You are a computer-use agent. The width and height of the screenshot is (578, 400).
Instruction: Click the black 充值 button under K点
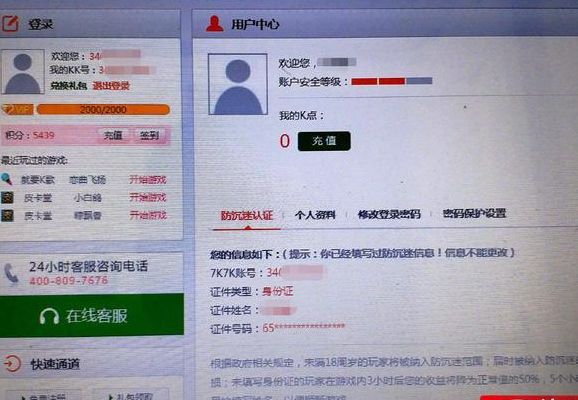point(324,141)
